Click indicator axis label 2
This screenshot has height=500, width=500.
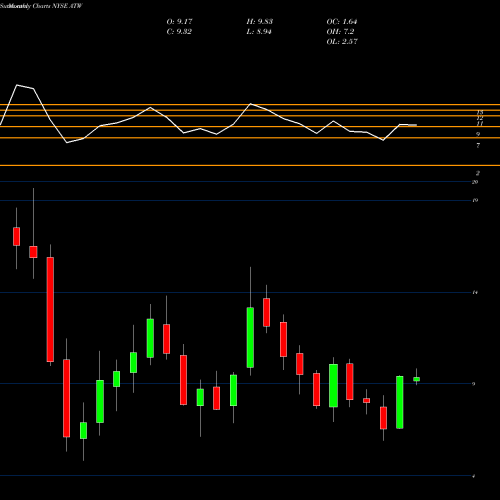click(x=478, y=173)
